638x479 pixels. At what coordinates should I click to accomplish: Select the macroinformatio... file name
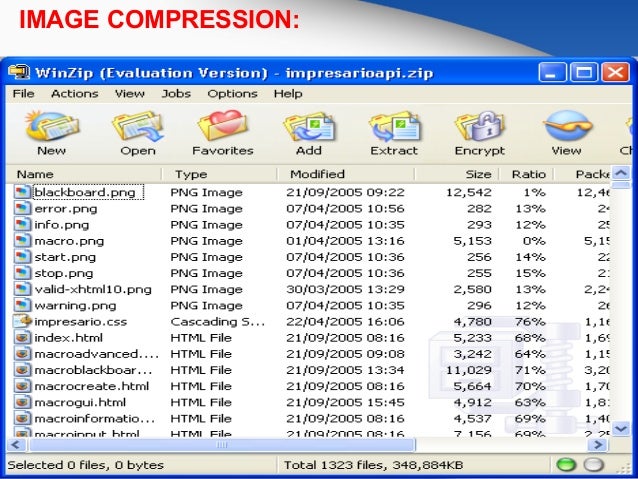coord(94,418)
